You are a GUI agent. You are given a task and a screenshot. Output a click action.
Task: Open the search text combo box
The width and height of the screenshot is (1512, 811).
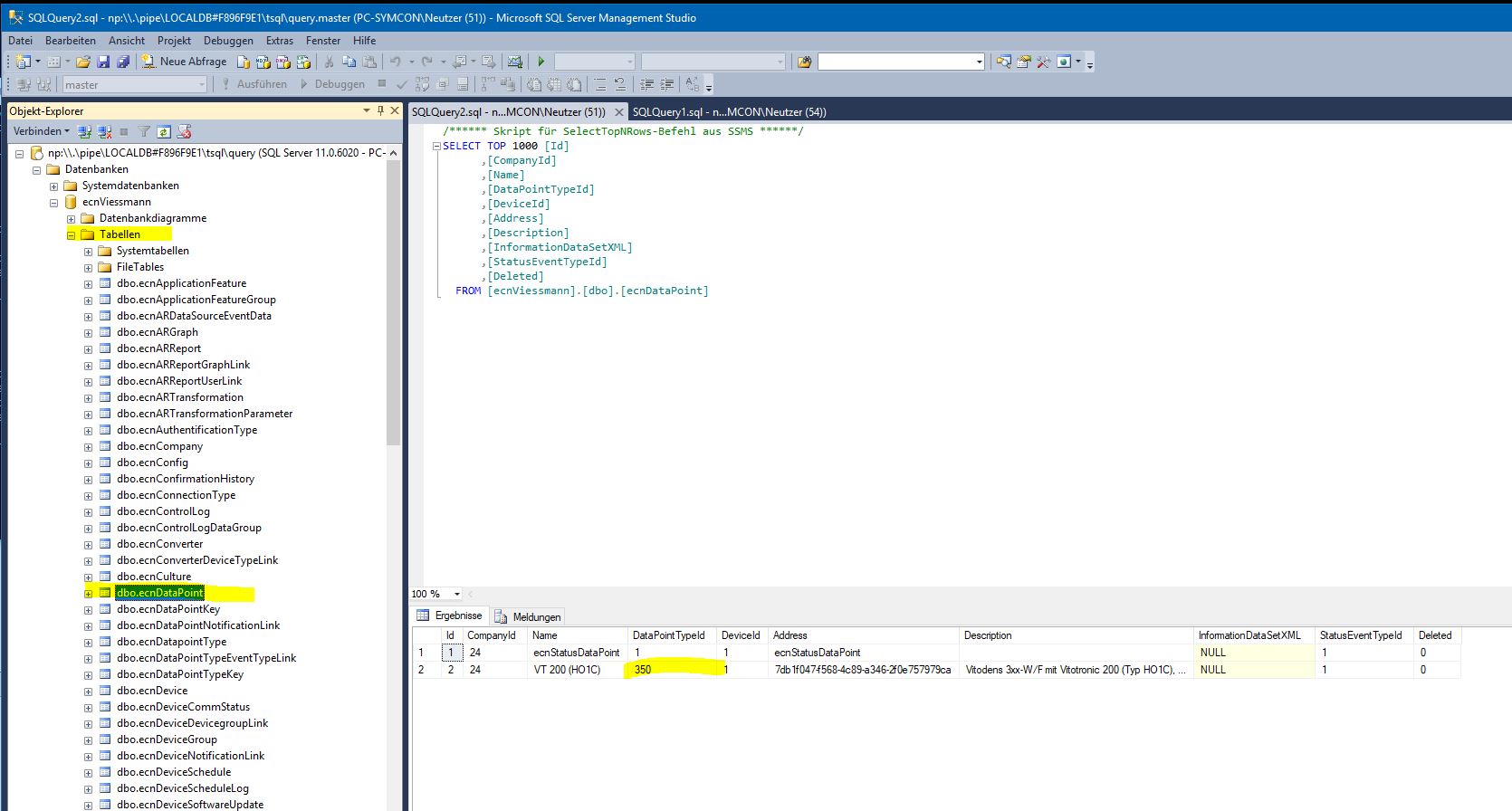pos(901,62)
